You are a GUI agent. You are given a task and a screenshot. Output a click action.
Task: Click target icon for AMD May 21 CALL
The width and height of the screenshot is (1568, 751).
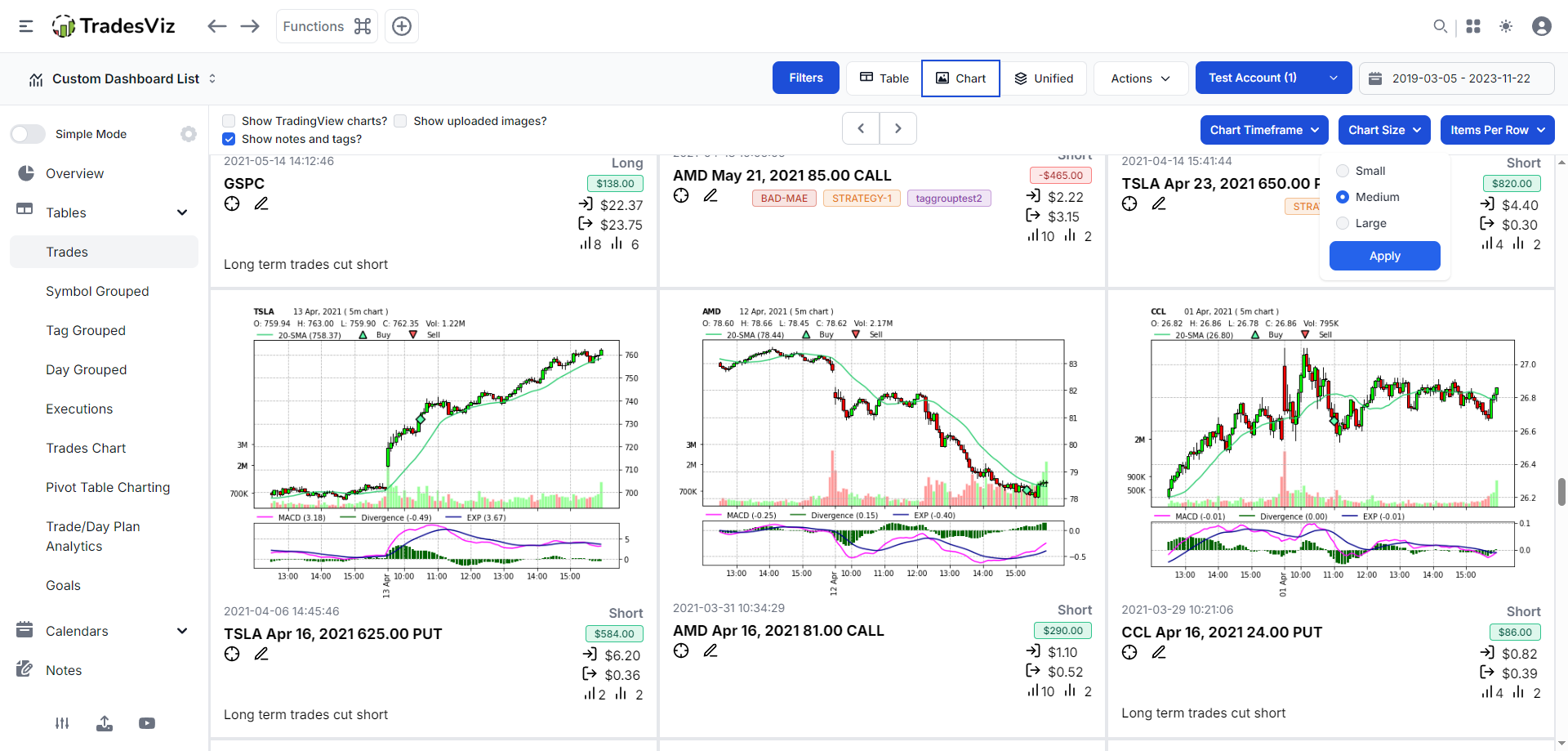[681, 195]
